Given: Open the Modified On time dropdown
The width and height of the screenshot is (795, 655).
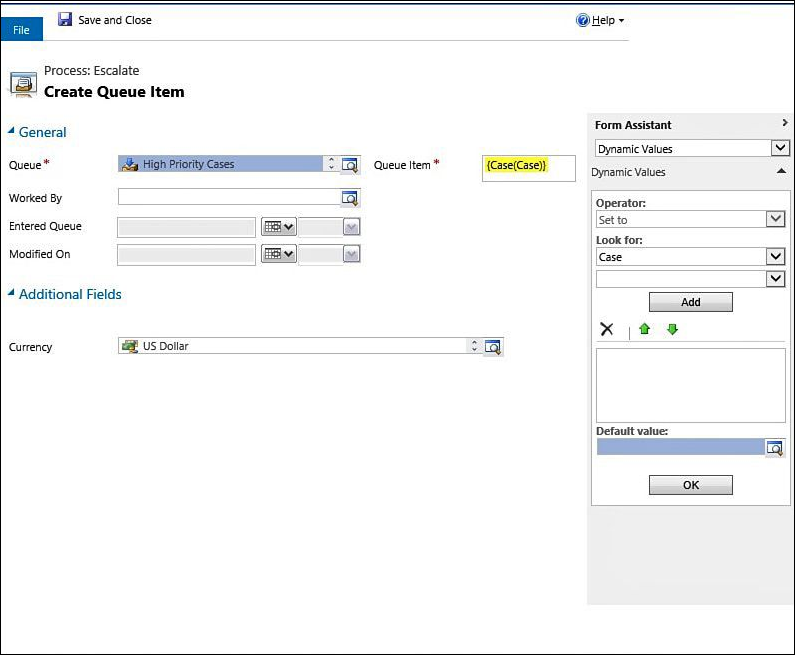Looking at the screenshot, I should (351, 254).
